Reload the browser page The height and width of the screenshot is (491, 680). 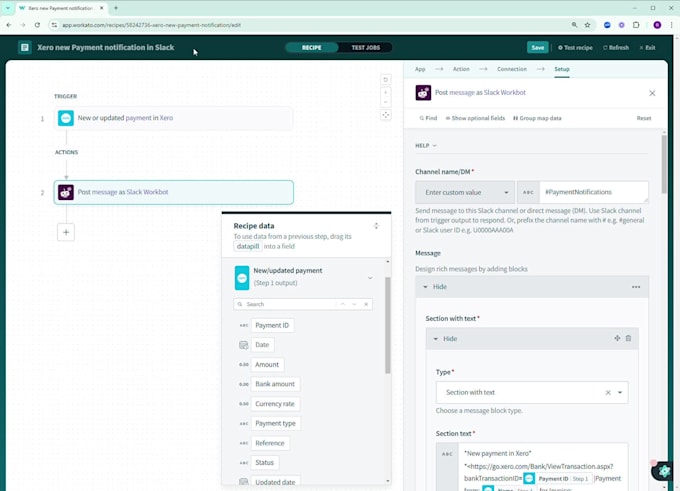(x=37, y=25)
